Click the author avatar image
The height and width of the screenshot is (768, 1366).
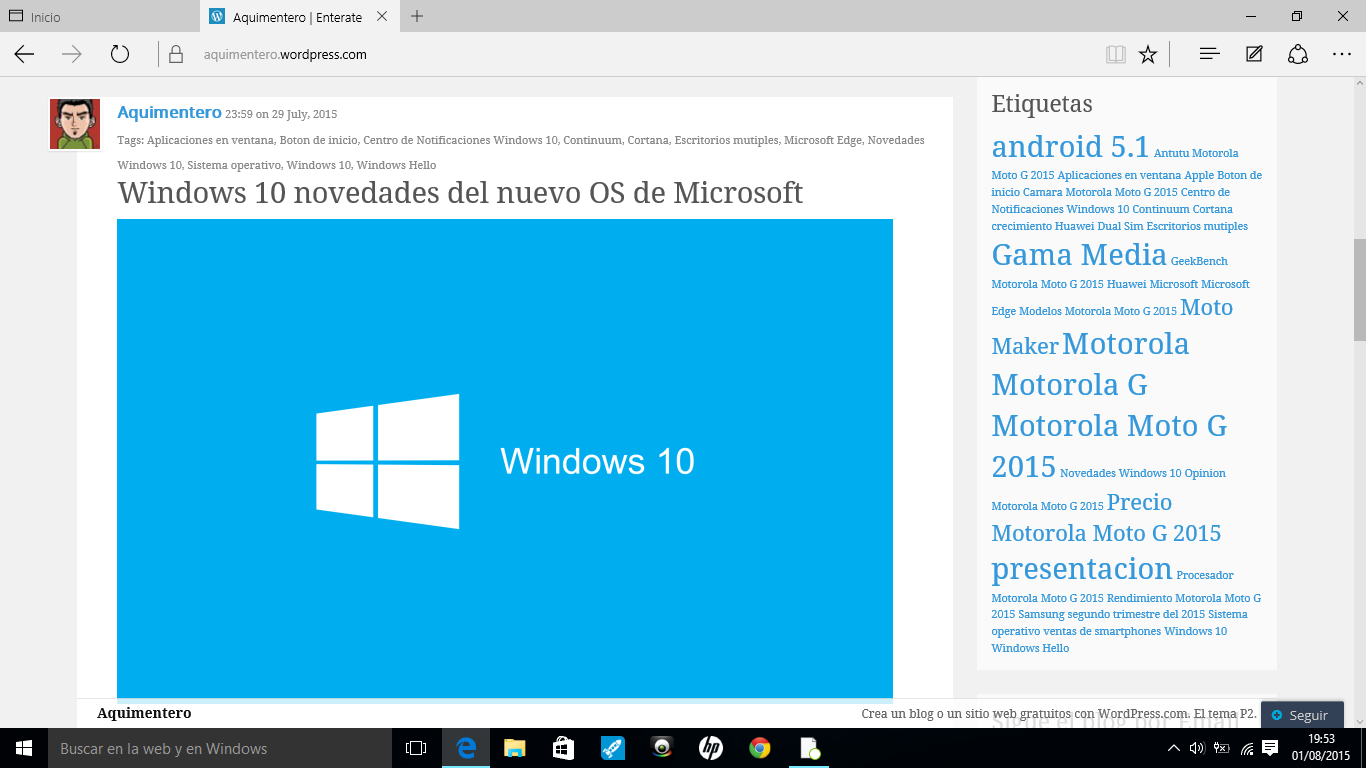pos(75,124)
